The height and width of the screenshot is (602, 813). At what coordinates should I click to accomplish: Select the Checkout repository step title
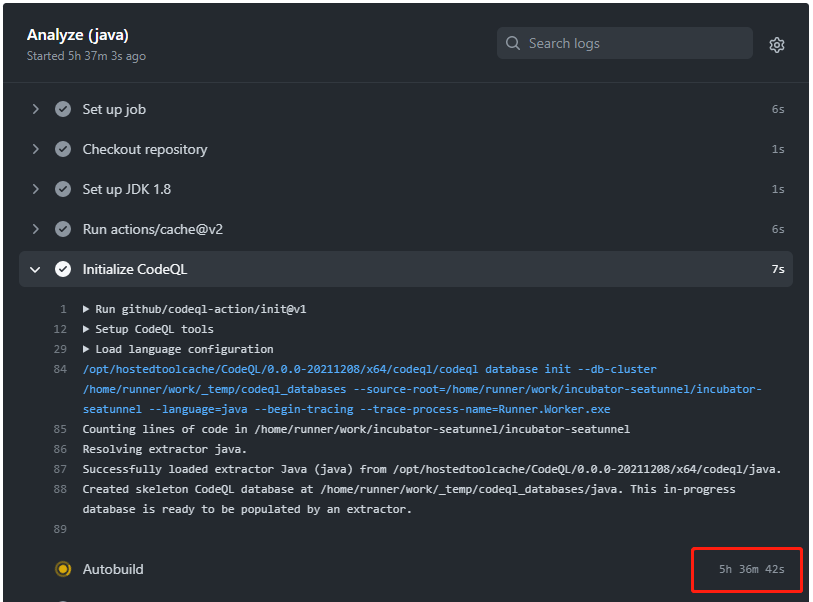click(145, 149)
